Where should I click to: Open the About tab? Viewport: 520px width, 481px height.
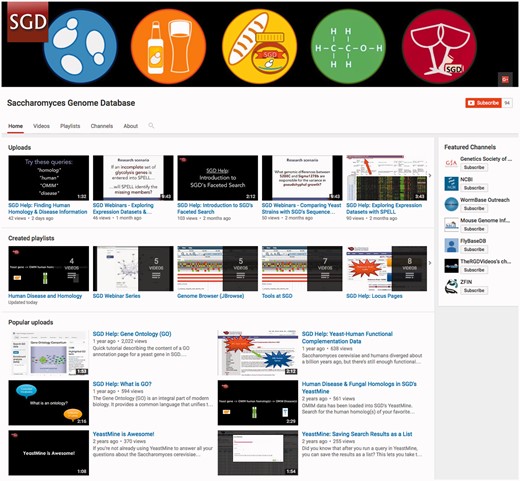coord(131,126)
